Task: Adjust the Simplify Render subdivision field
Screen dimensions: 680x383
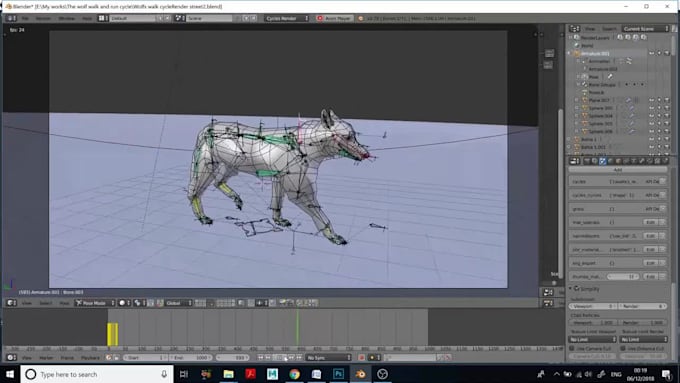Action: [643, 306]
